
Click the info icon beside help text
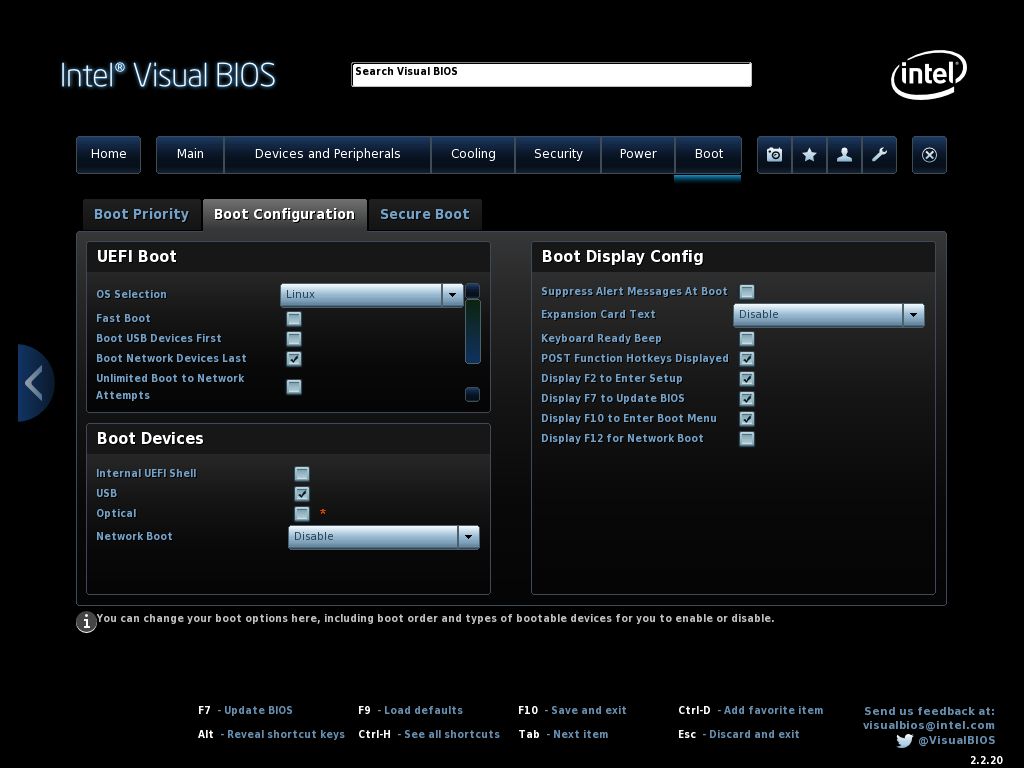point(86,622)
